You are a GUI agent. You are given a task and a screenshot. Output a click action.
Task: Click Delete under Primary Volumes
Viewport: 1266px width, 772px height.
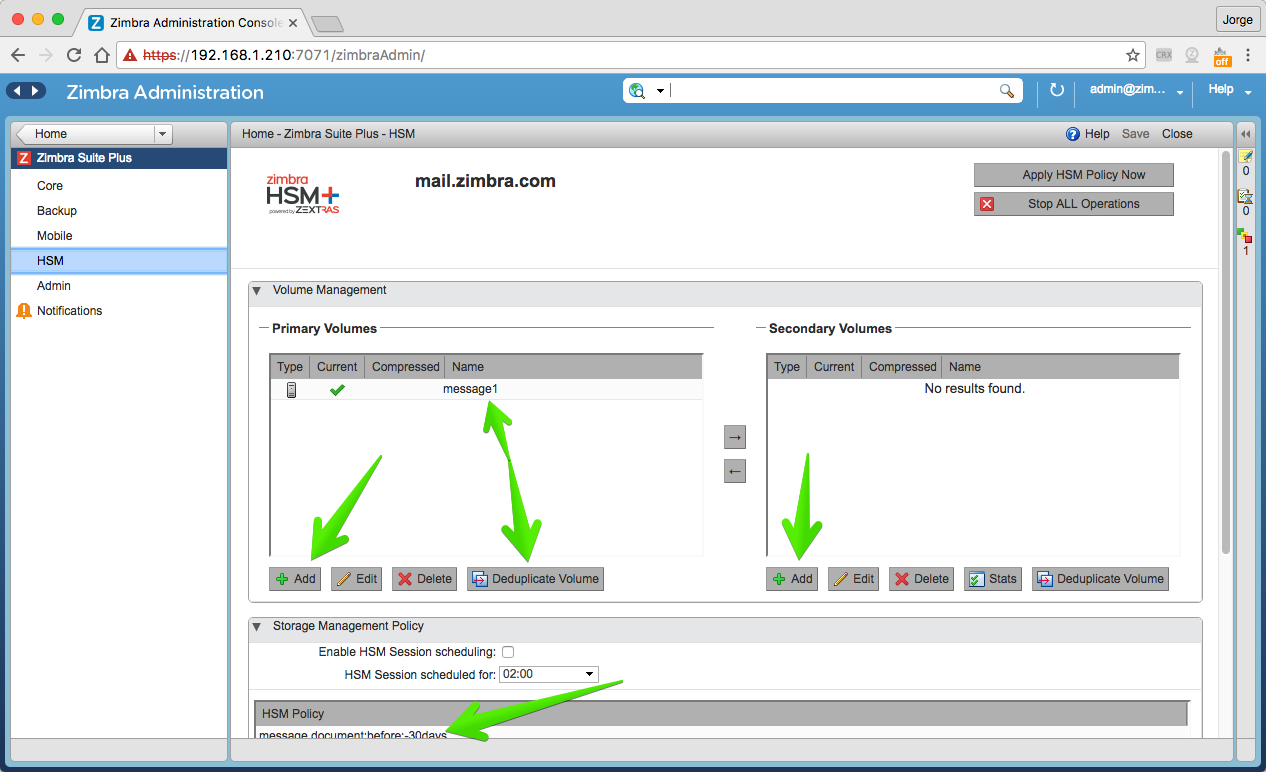pyautogui.click(x=424, y=579)
